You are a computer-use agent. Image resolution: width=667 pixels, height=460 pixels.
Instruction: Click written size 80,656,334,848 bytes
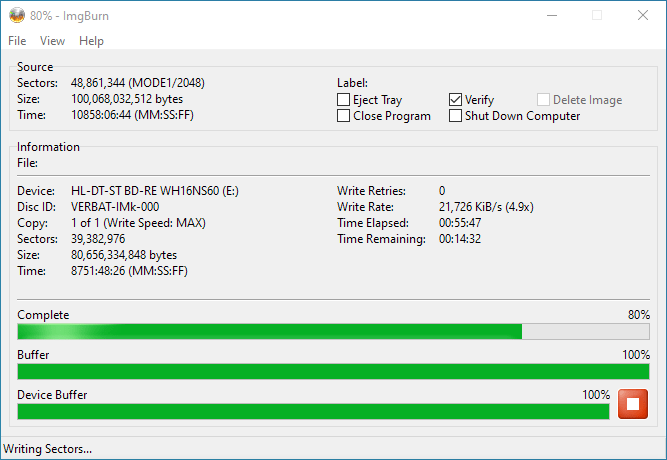coord(124,255)
